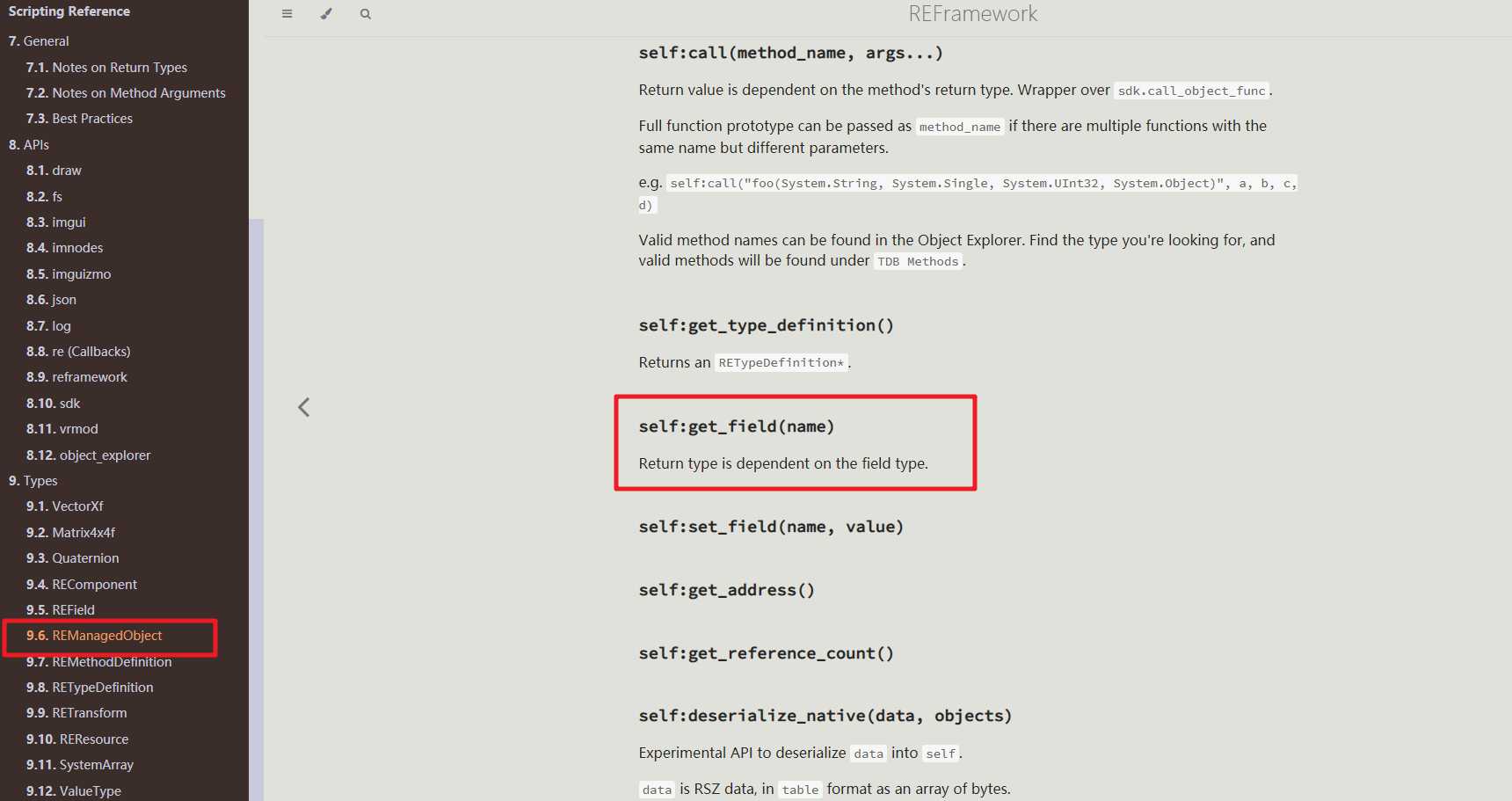
Task: Go to previous chapter arrow
Action: [304, 407]
